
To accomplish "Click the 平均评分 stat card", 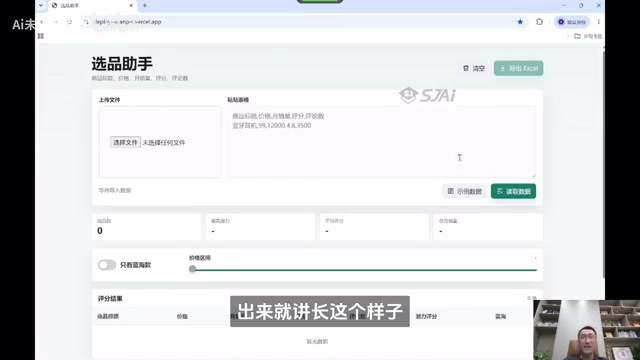I will tap(374, 227).
